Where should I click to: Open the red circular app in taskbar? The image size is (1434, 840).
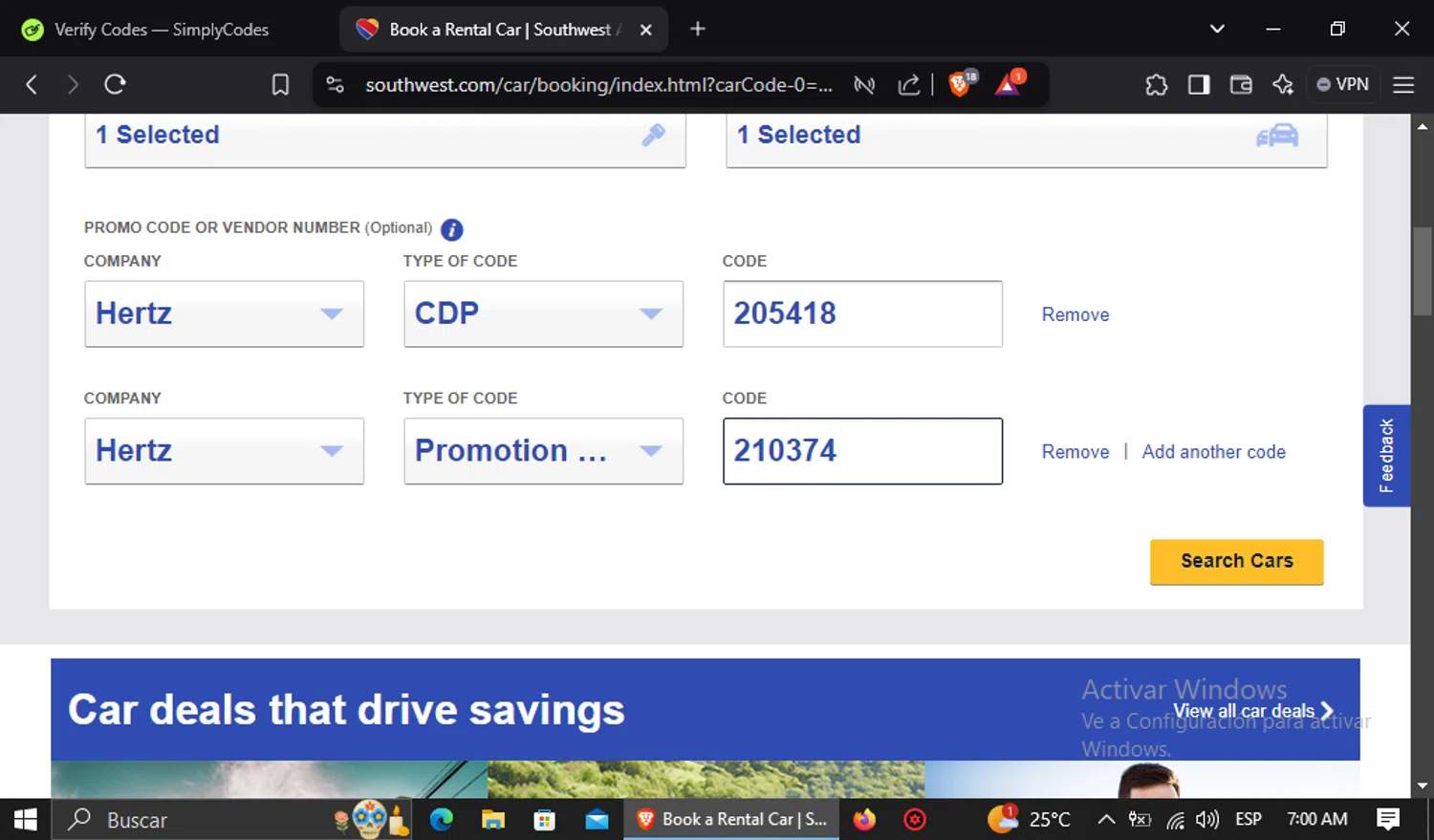(915, 820)
